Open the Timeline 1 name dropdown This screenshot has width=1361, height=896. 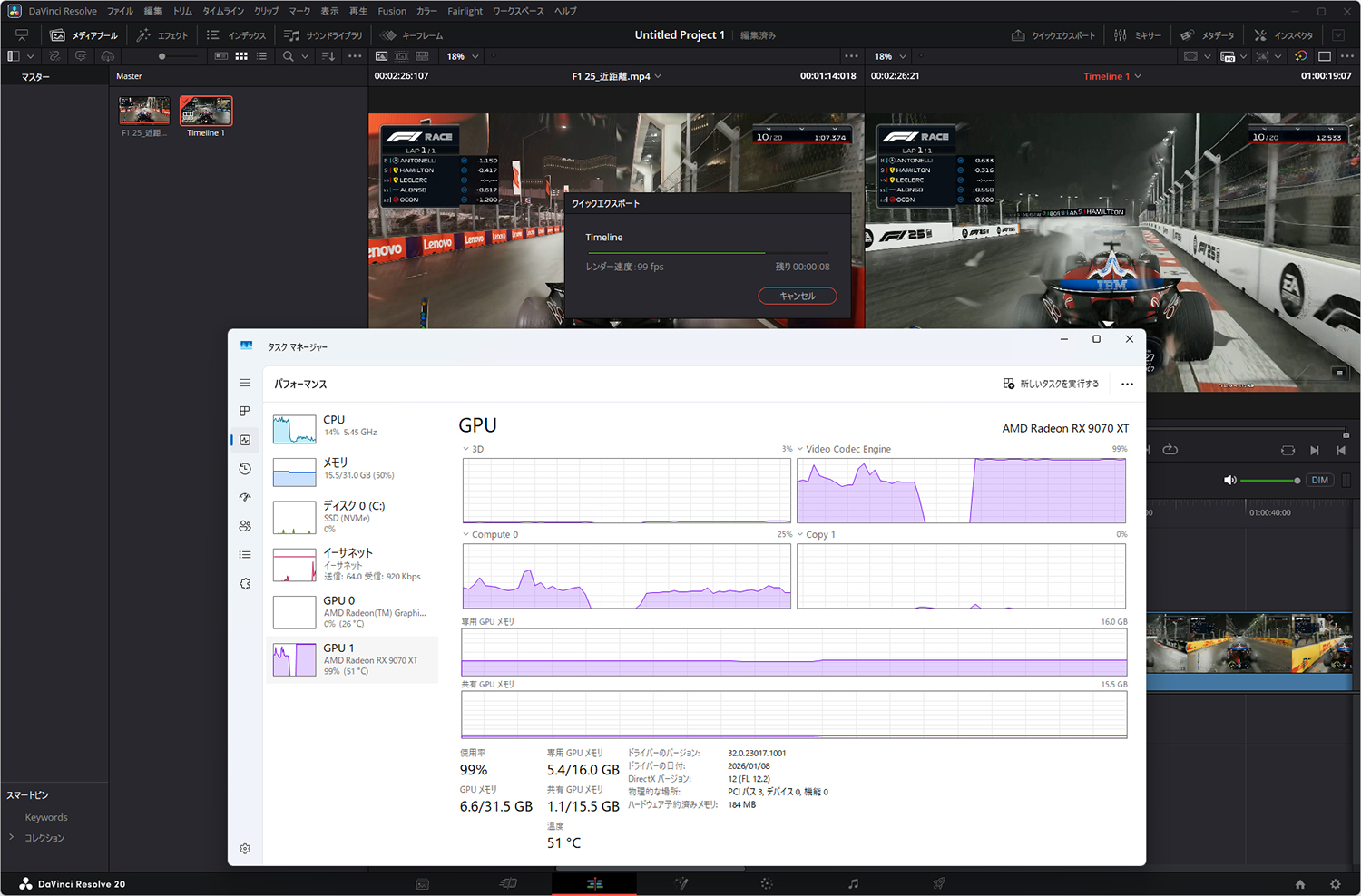tap(1112, 76)
